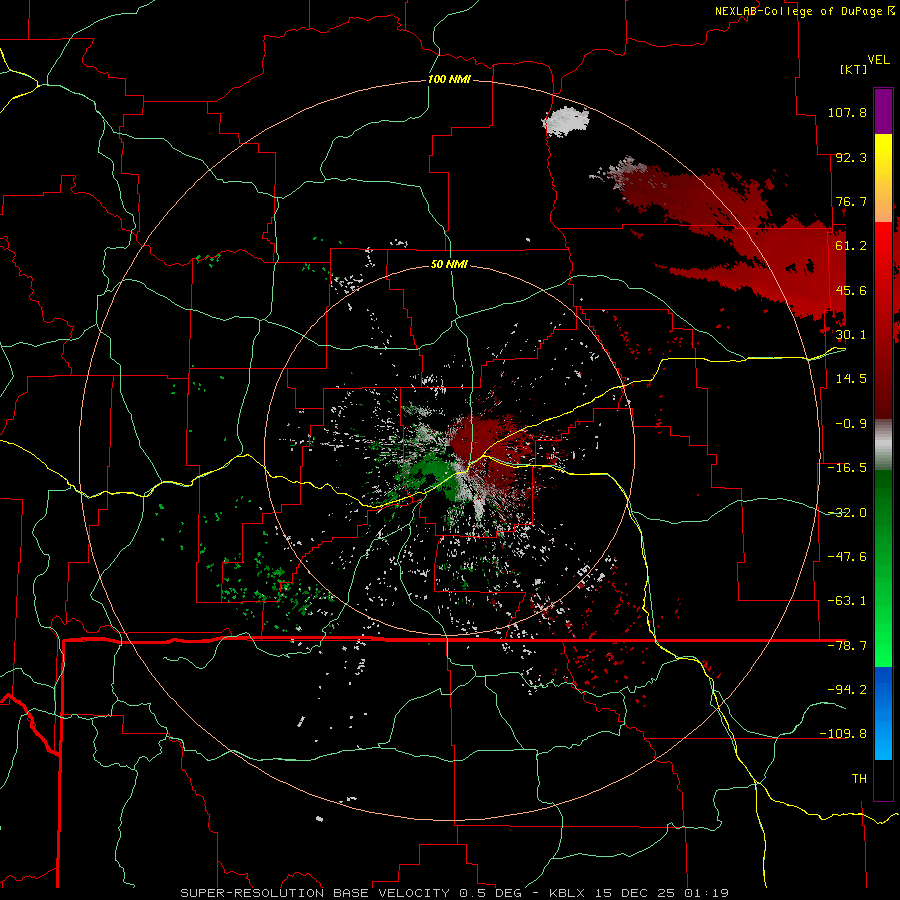The height and width of the screenshot is (900, 900).
Task: Click the blue segment of color bar
Action: [883, 713]
